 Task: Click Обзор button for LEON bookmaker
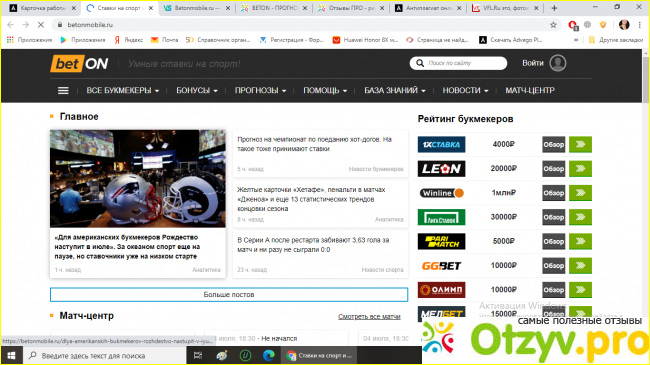(x=553, y=169)
